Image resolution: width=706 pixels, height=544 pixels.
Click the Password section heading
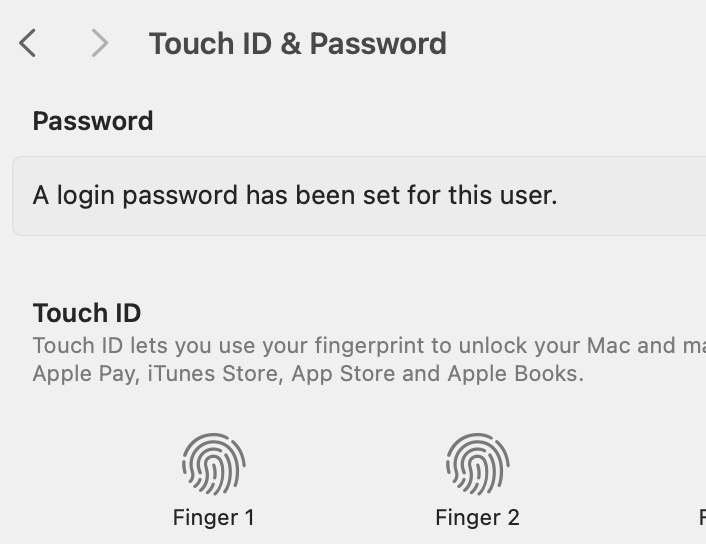[x=93, y=121]
